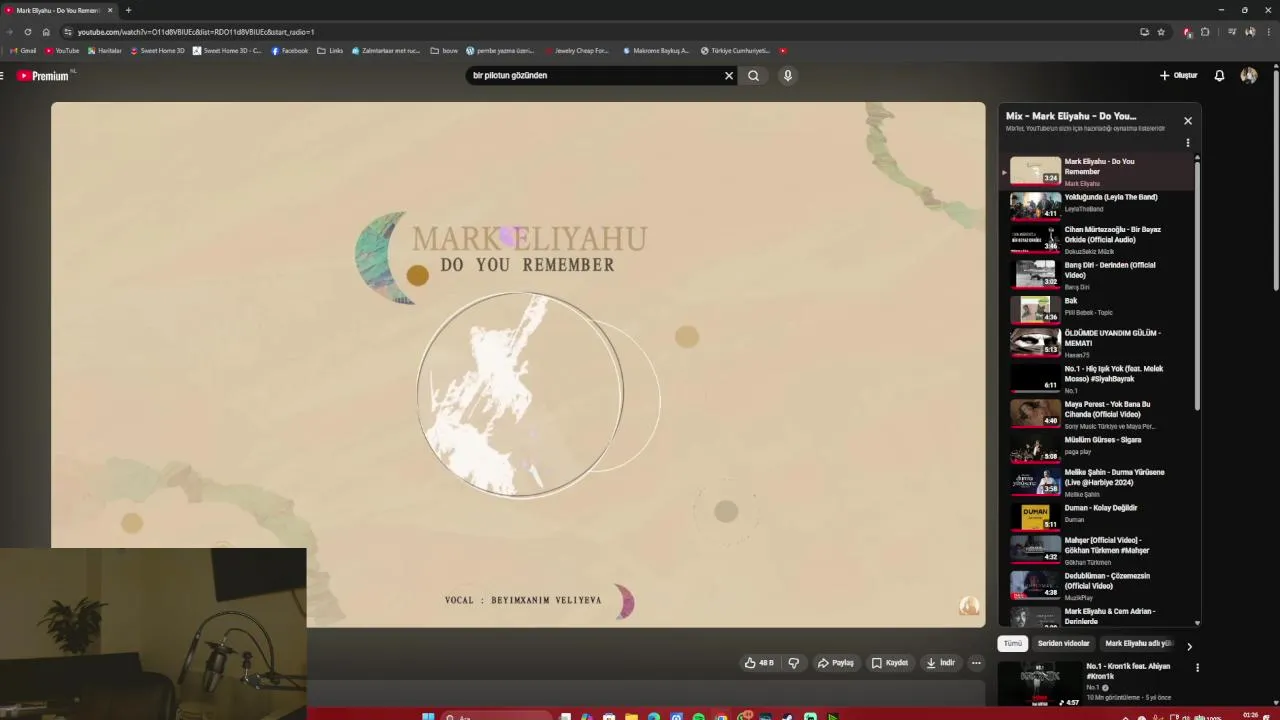Viewport: 1280px width, 720px height.
Task: Download video with İndir button
Action: click(x=941, y=663)
